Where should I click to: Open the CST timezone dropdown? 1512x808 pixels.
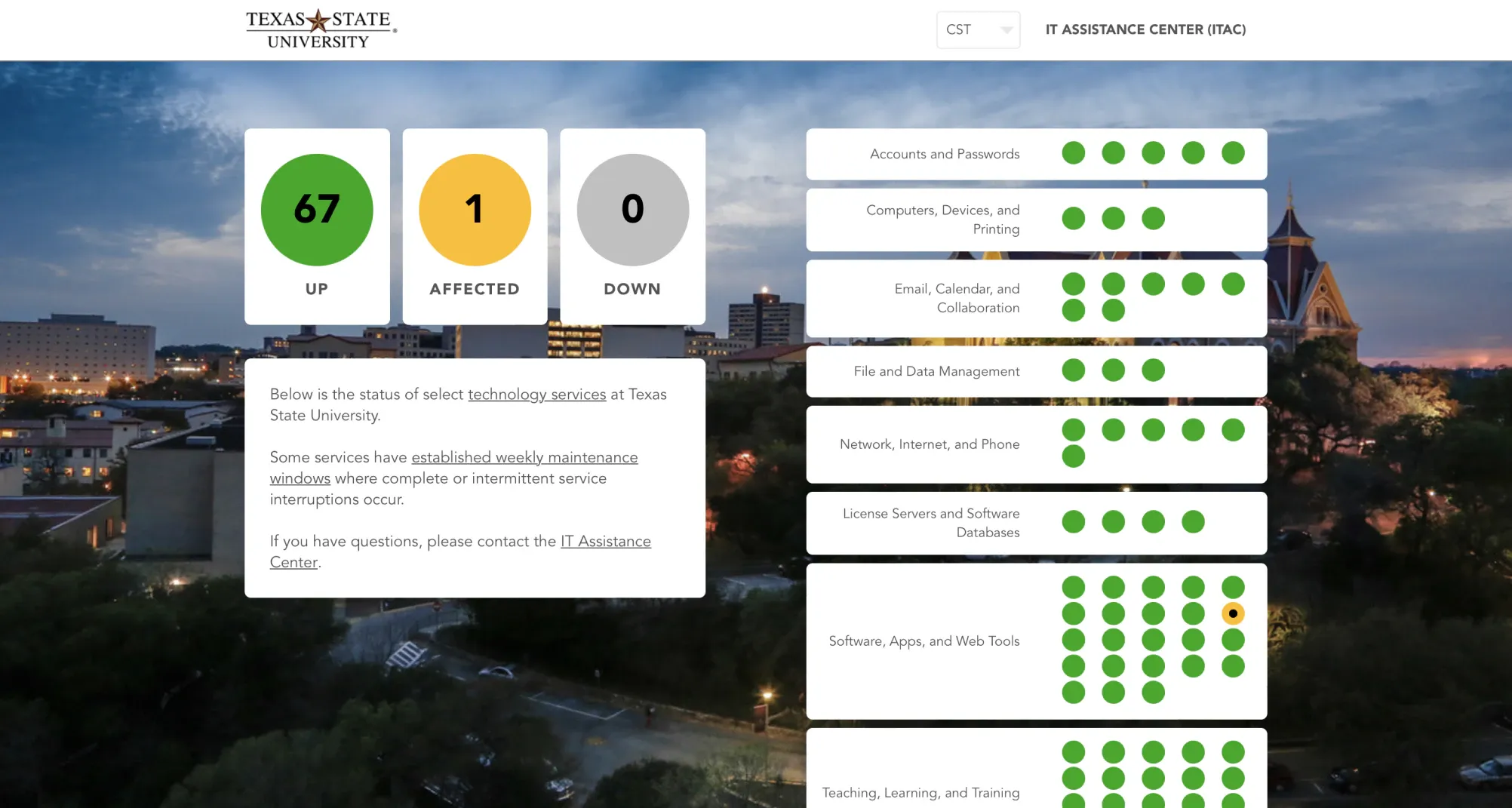point(978,29)
